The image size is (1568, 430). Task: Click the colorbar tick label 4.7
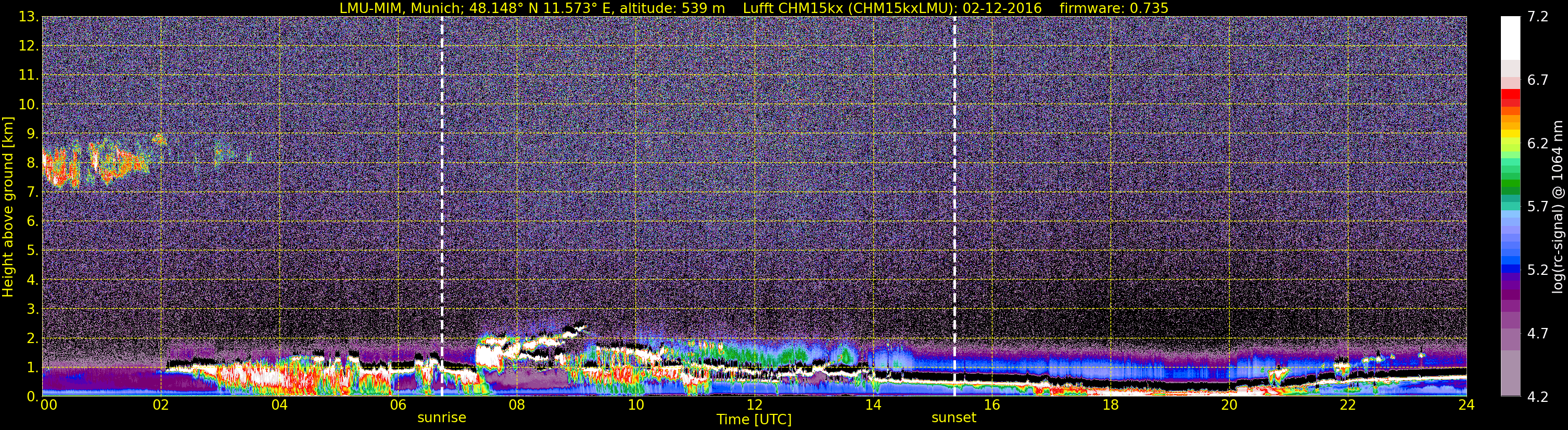pos(1538,334)
